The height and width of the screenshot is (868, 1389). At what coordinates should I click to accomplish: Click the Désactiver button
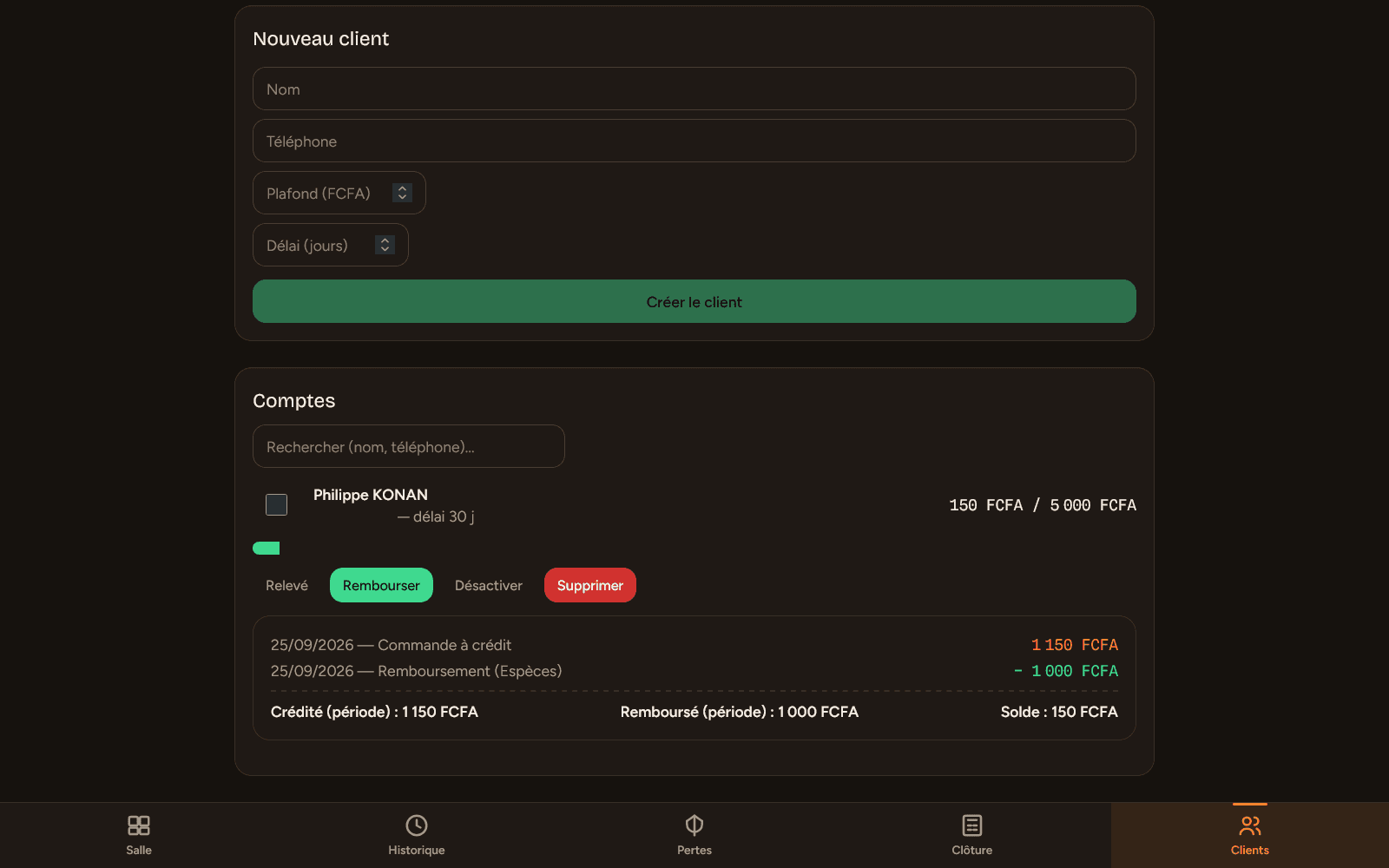pos(489,585)
